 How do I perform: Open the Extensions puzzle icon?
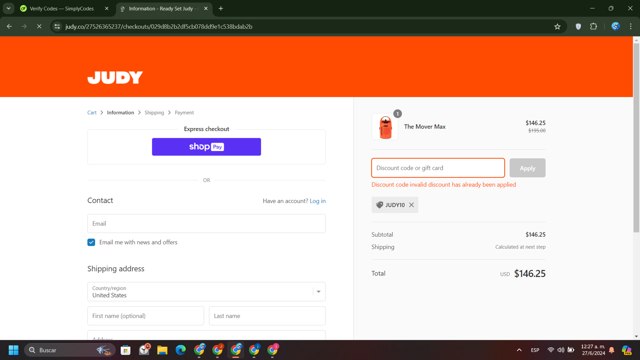593,27
